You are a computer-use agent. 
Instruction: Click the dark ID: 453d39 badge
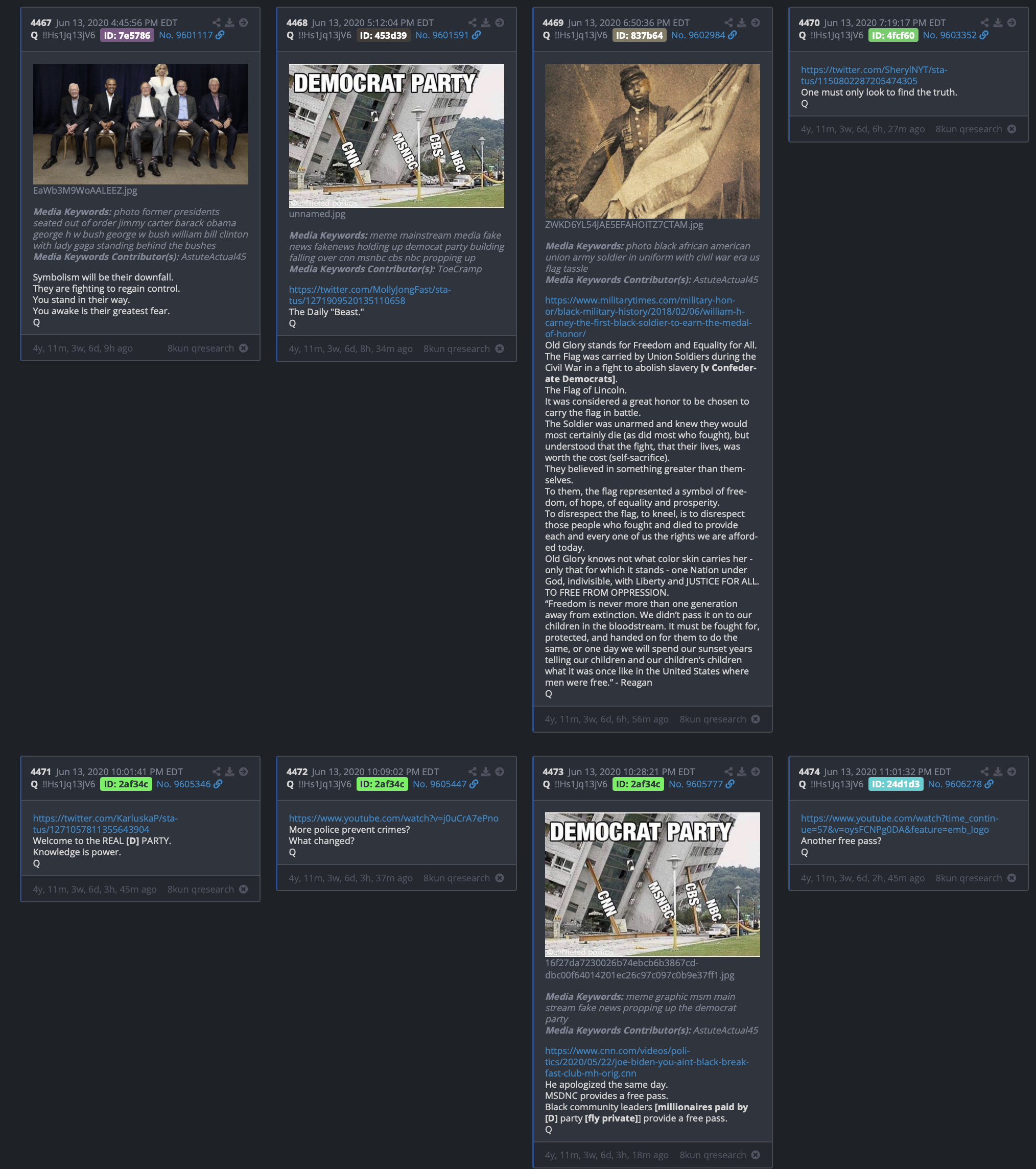tap(383, 35)
